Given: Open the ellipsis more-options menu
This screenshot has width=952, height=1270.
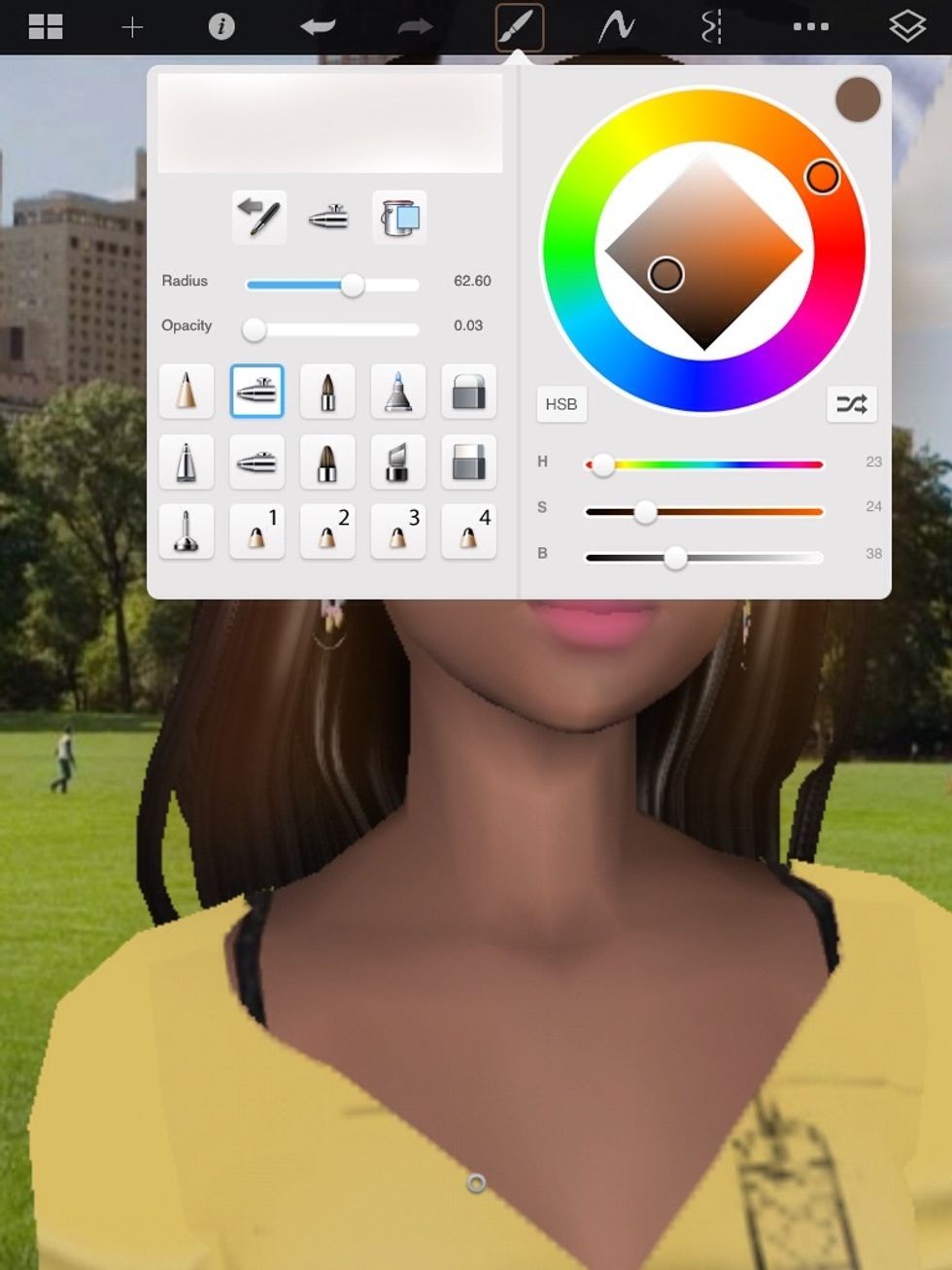Looking at the screenshot, I should [810, 27].
